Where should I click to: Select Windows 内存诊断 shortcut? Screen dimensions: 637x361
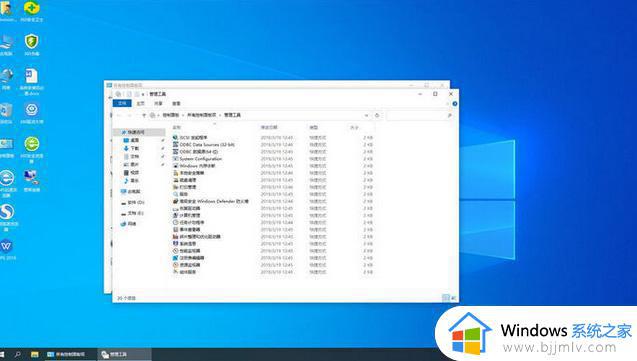194,166
